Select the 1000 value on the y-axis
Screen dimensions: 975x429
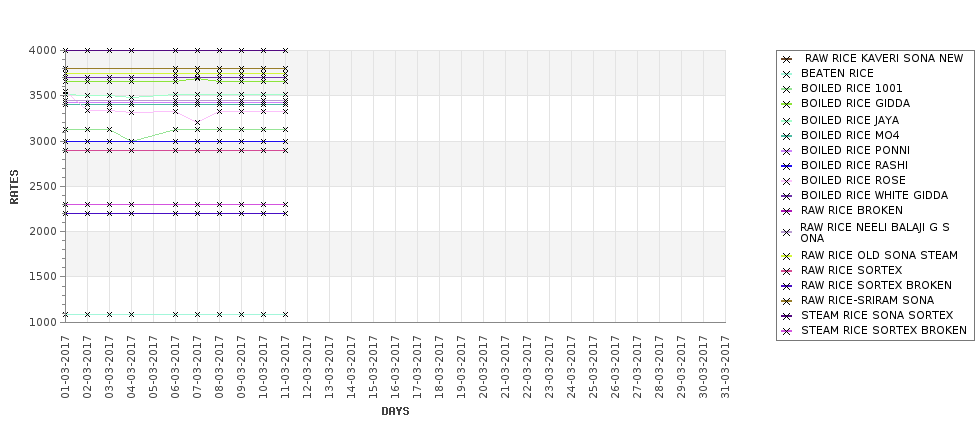pos(44,322)
